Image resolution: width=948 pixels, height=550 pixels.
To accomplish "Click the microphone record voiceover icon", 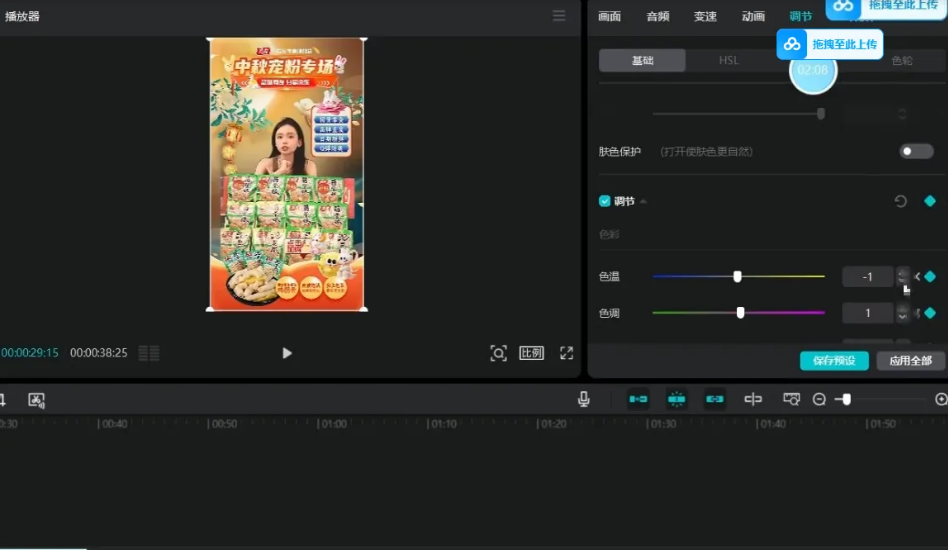I will pos(583,399).
